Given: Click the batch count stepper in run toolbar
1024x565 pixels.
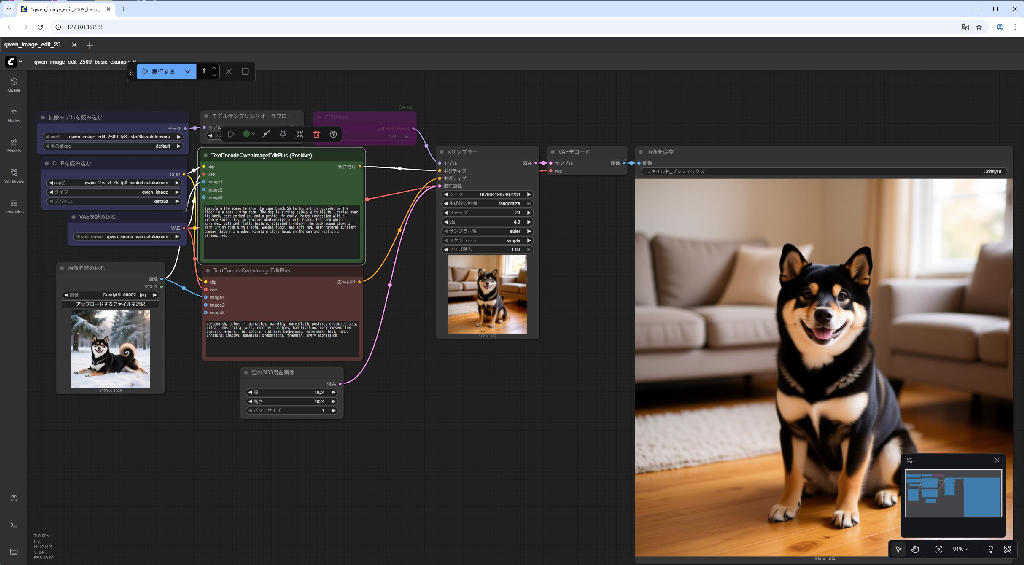Looking at the screenshot, I should (x=208, y=72).
